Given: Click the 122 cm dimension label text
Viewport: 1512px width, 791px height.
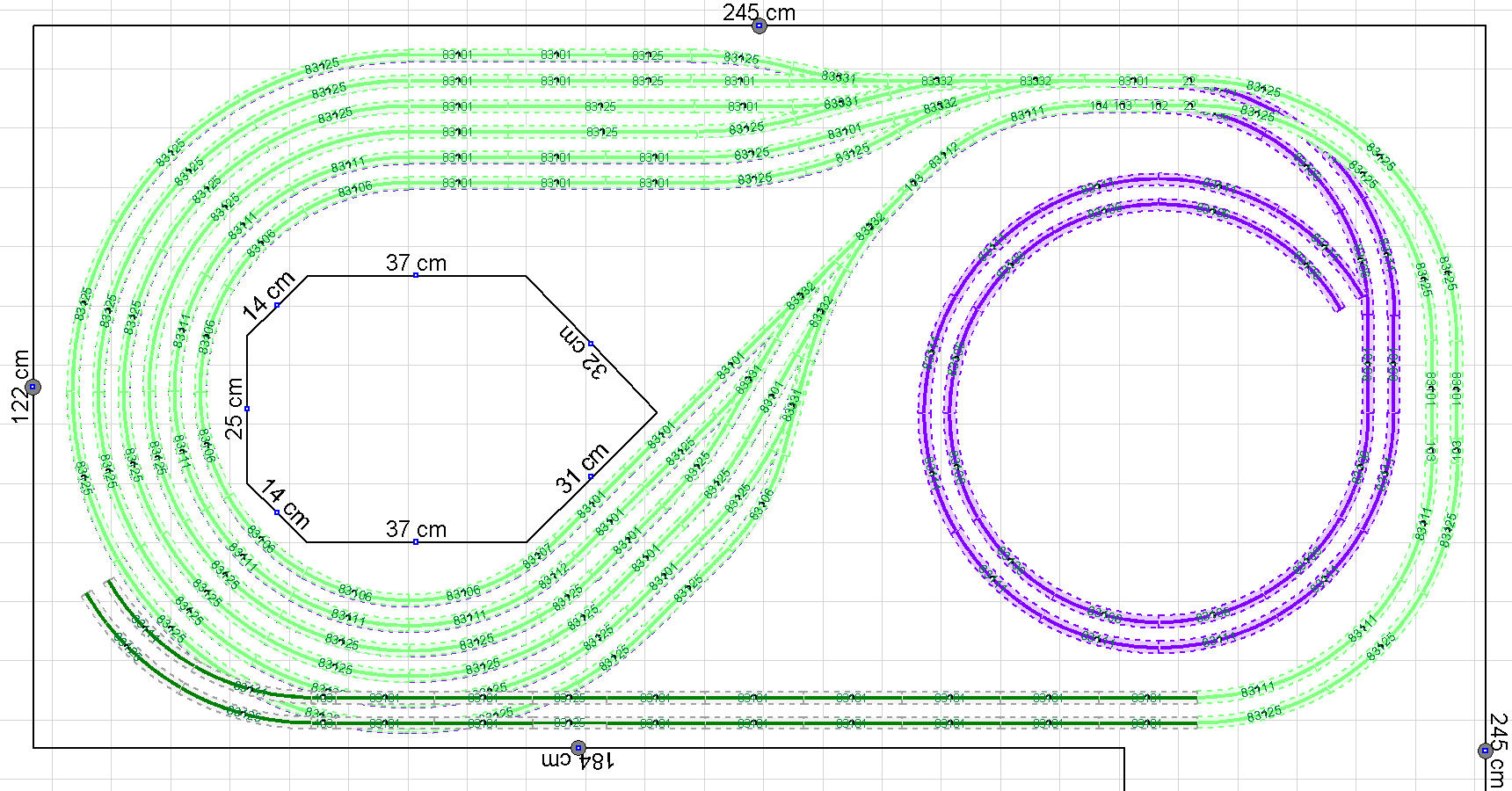Looking at the screenshot, I should tap(21, 387).
